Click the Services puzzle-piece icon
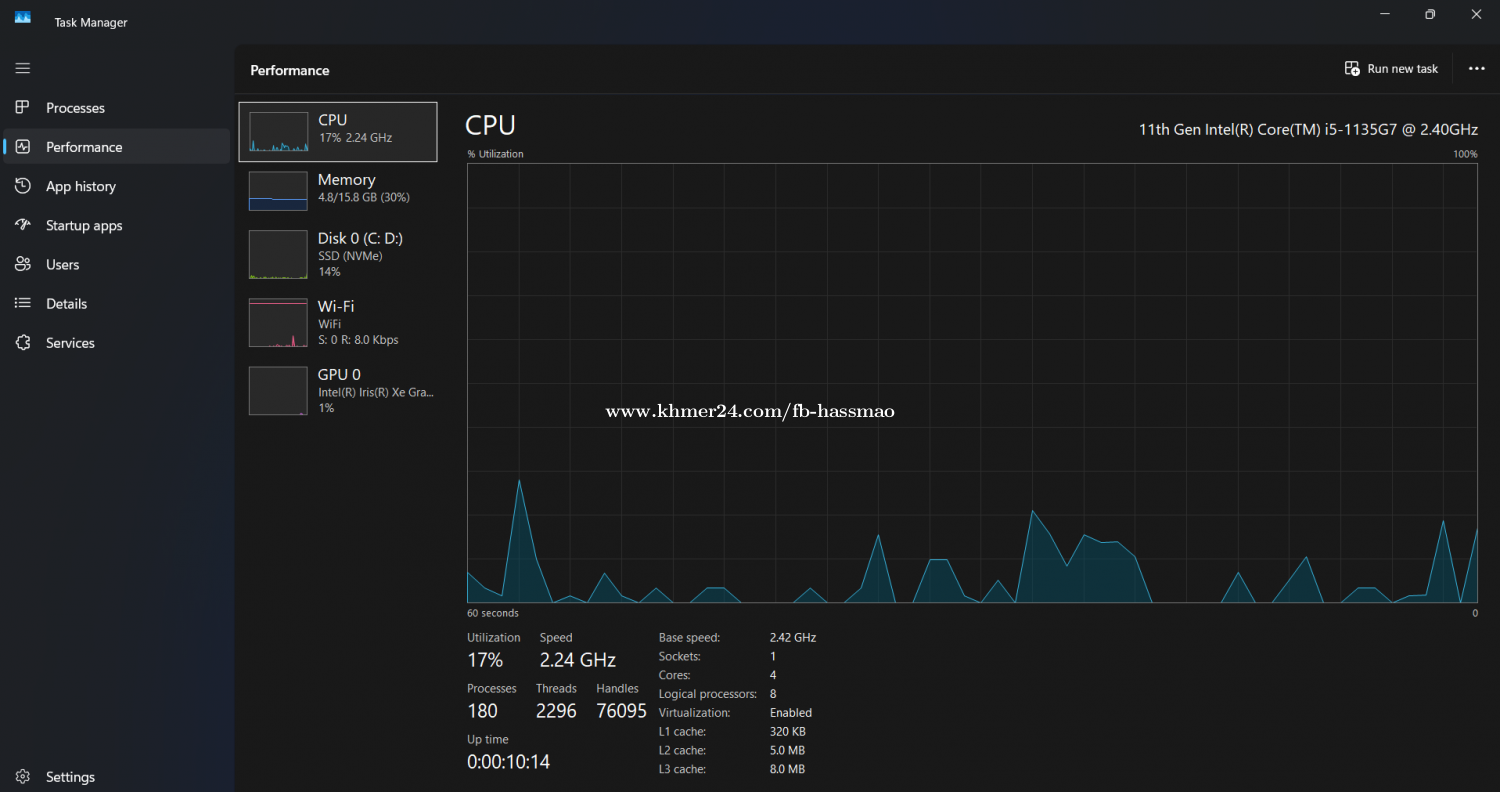The width and height of the screenshot is (1500, 792). click(x=23, y=343)
